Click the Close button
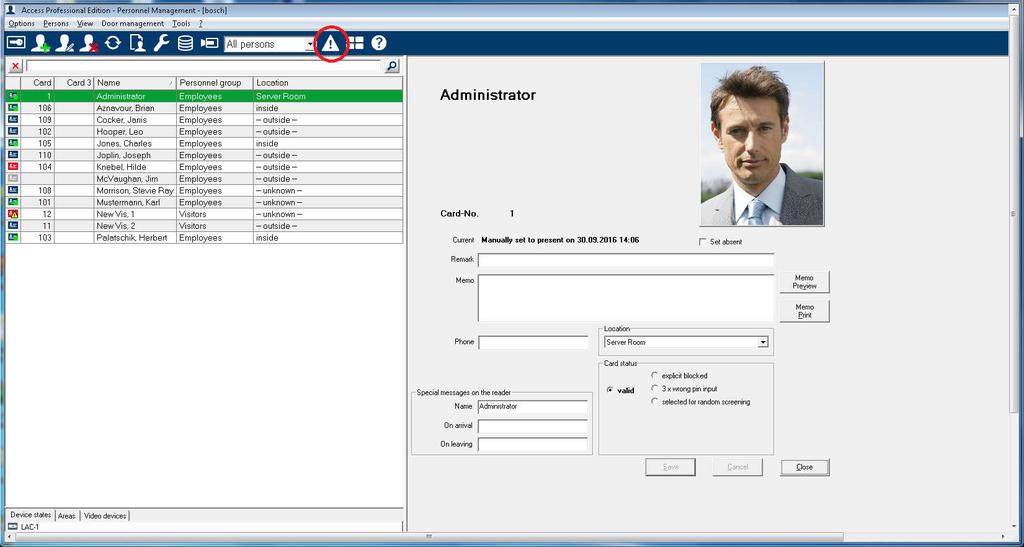 click(x=805, y=467)
